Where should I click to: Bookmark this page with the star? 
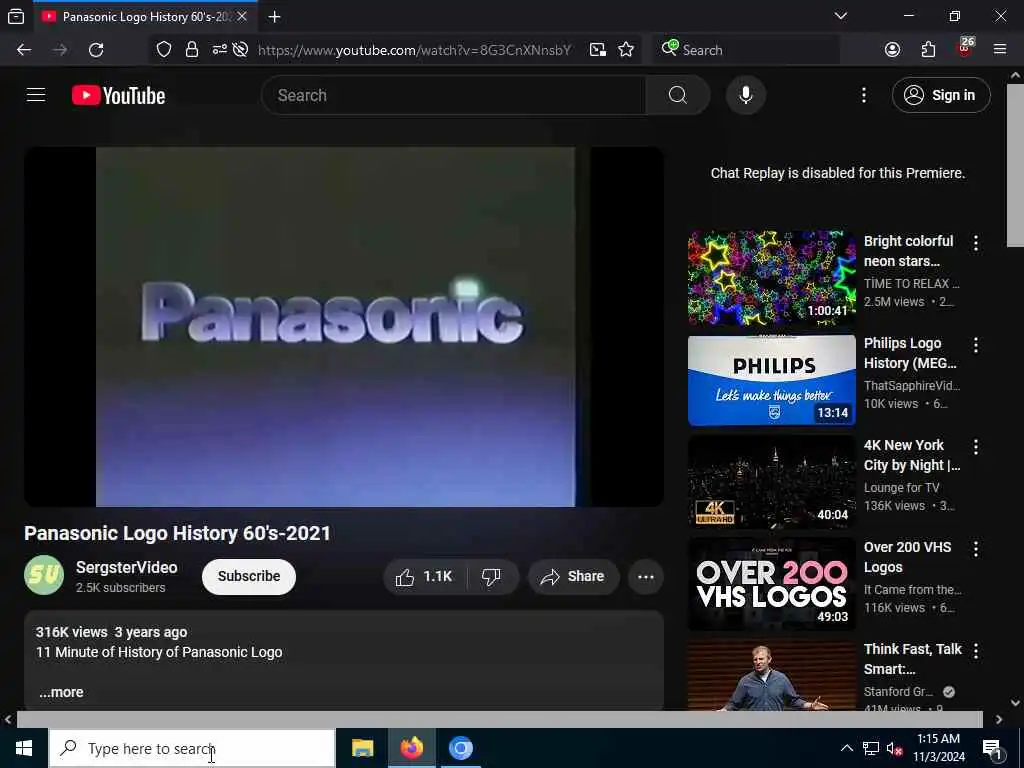(626, 50)
